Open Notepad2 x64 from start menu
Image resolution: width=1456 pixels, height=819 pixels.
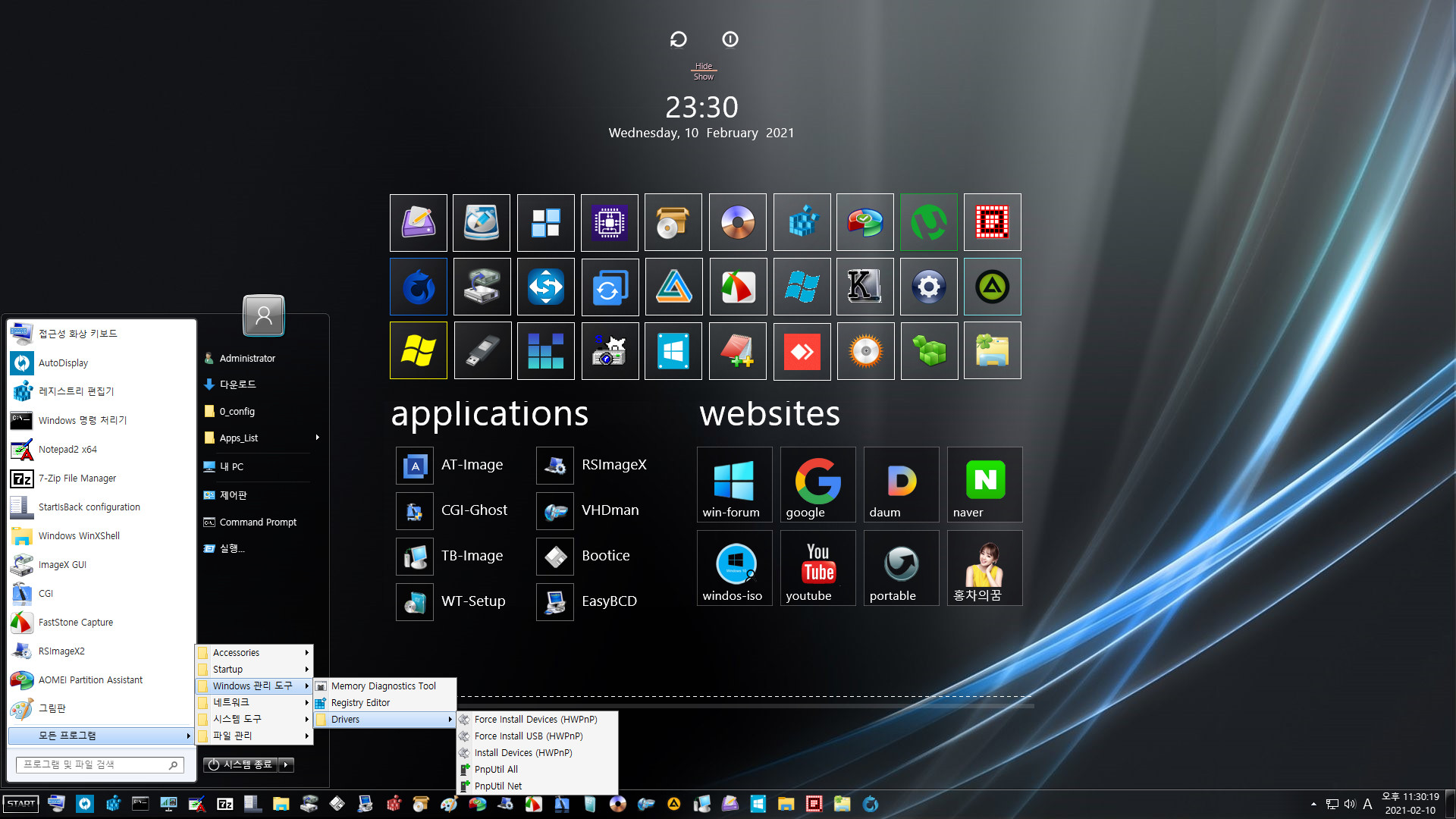point(101,450)
